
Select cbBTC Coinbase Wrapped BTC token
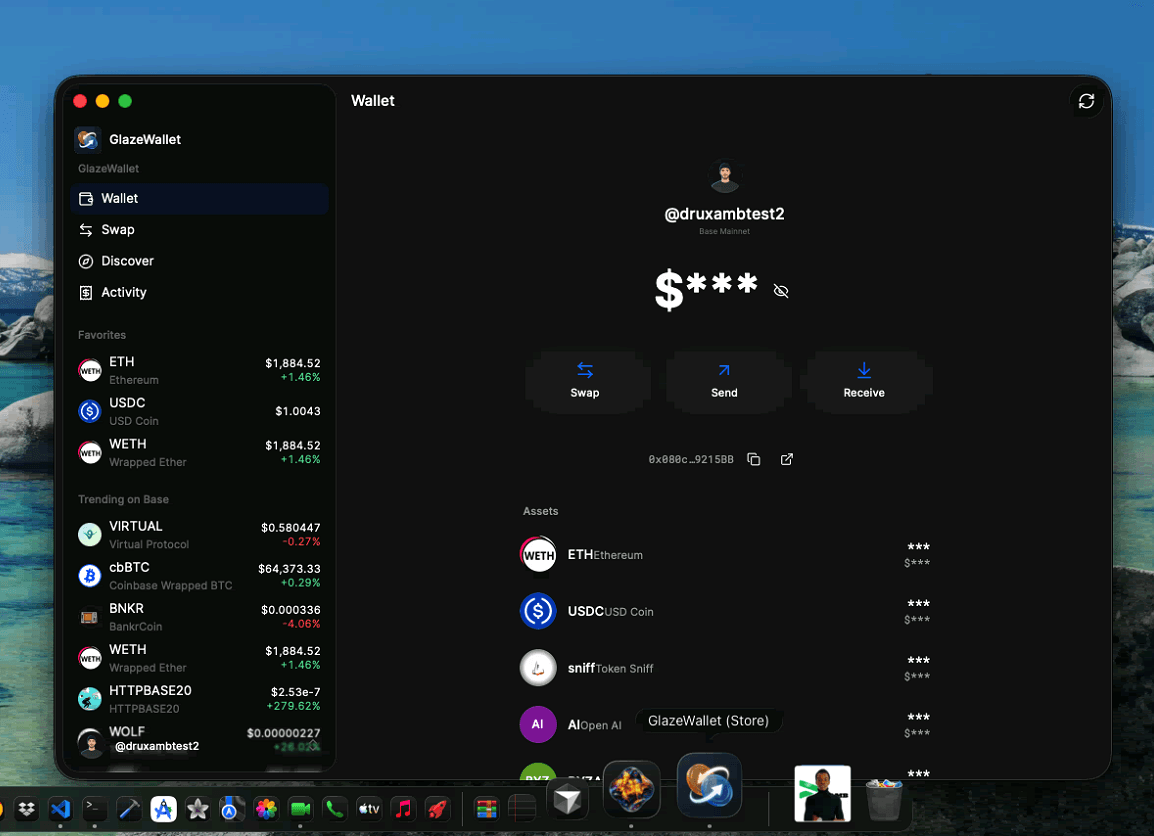pyautogui.click(x=199, y=576)
